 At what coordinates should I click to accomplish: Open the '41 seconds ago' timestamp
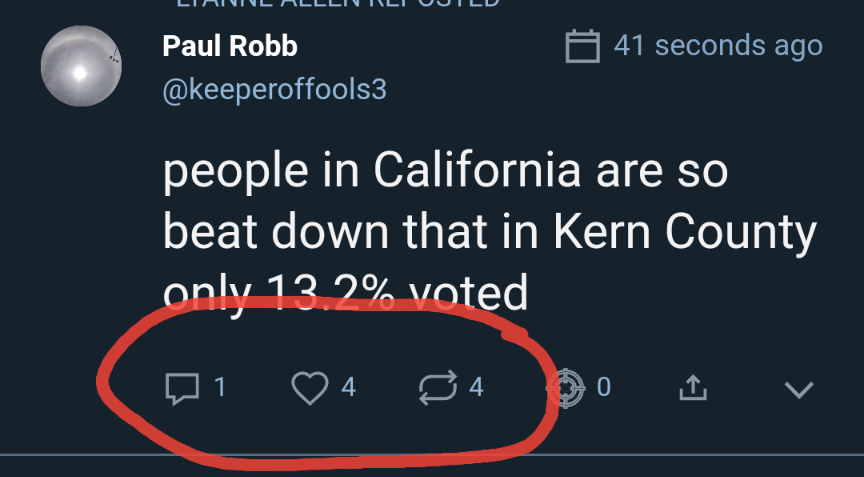pos(717,46)
